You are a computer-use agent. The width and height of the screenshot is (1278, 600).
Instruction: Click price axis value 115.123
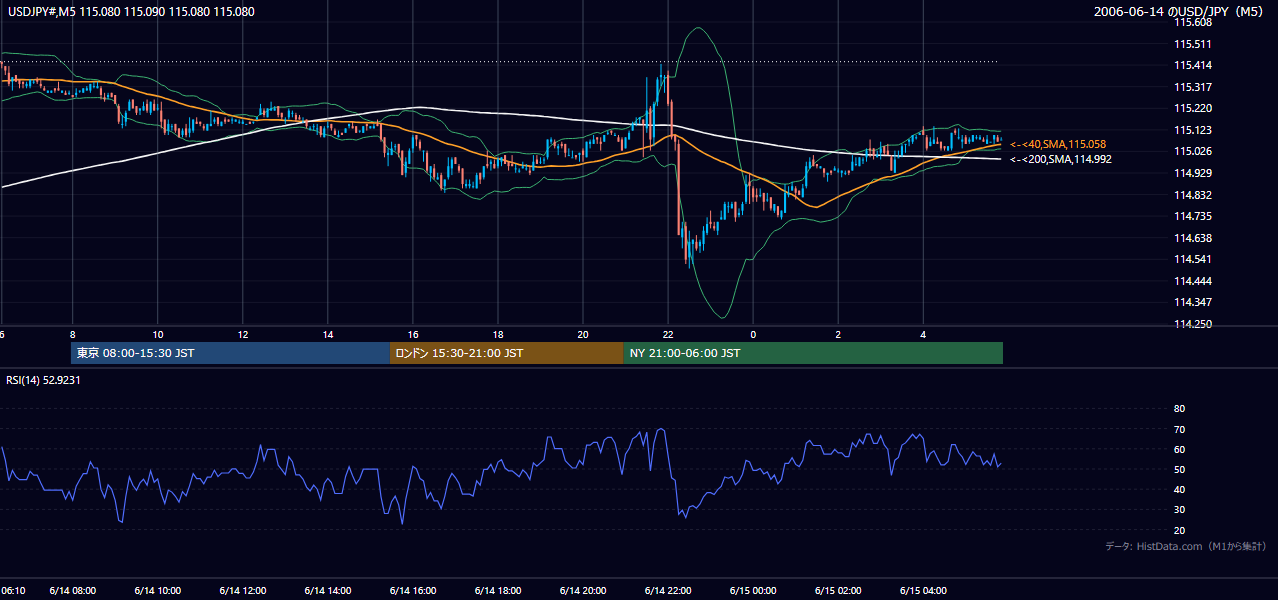pos(1193,130)
